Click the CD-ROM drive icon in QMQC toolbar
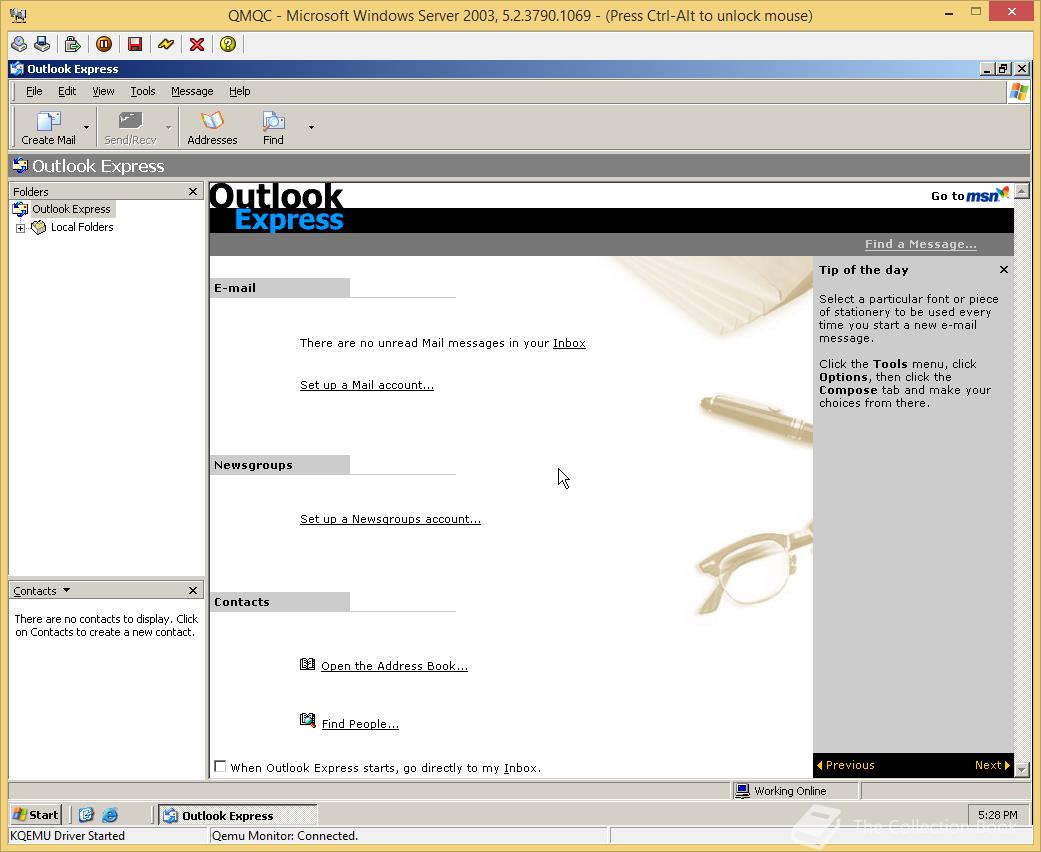The width and height of the screenshot is (1041, 852). tap(19, 44)
